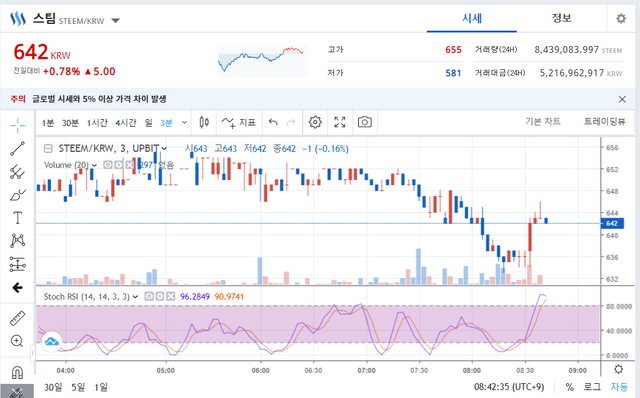This screenshot has height=398, width=640.
Task: Collapse the STEEM/KRW legend box
Action: click(x=48, y=149)
